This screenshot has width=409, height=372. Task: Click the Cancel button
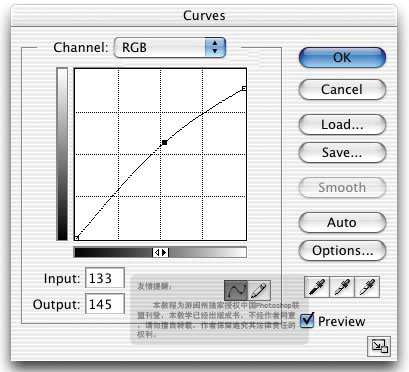(x=342, y=89)
